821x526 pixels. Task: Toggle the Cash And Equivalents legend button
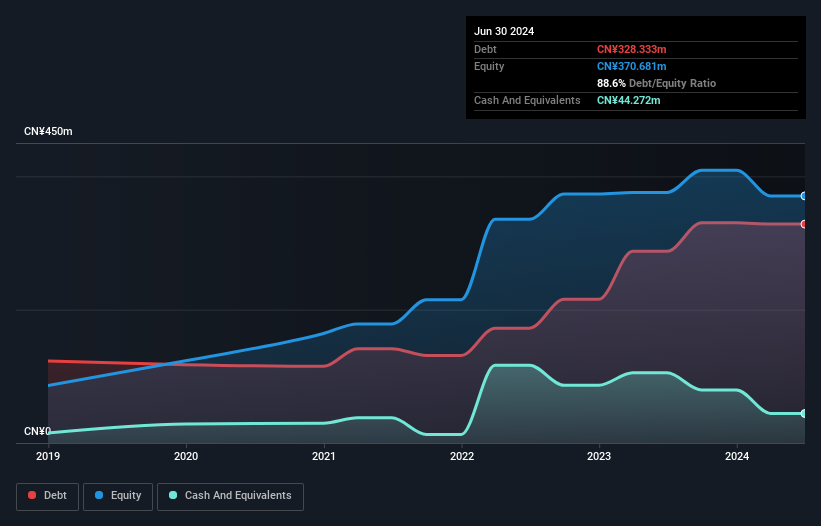tap(230, 496)
